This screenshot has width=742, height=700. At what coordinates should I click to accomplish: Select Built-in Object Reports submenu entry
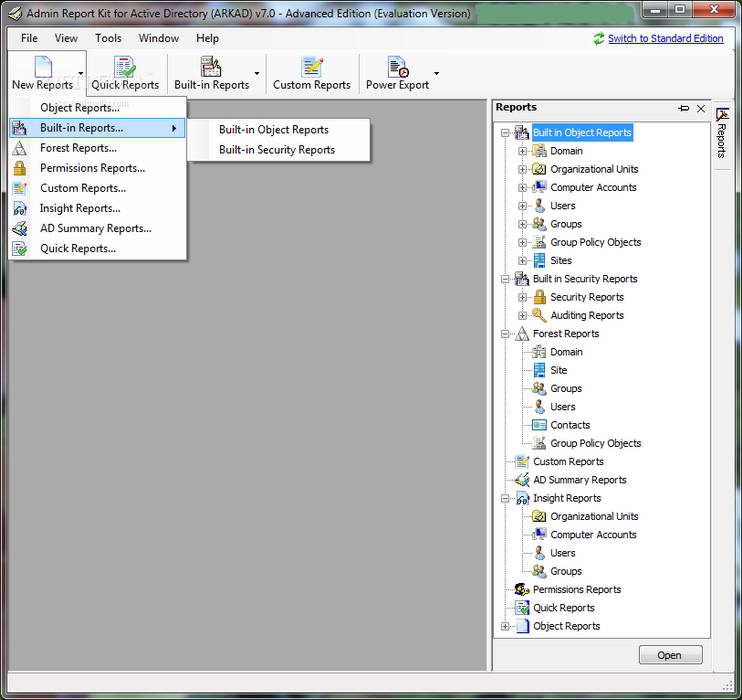tap(278, 130)
